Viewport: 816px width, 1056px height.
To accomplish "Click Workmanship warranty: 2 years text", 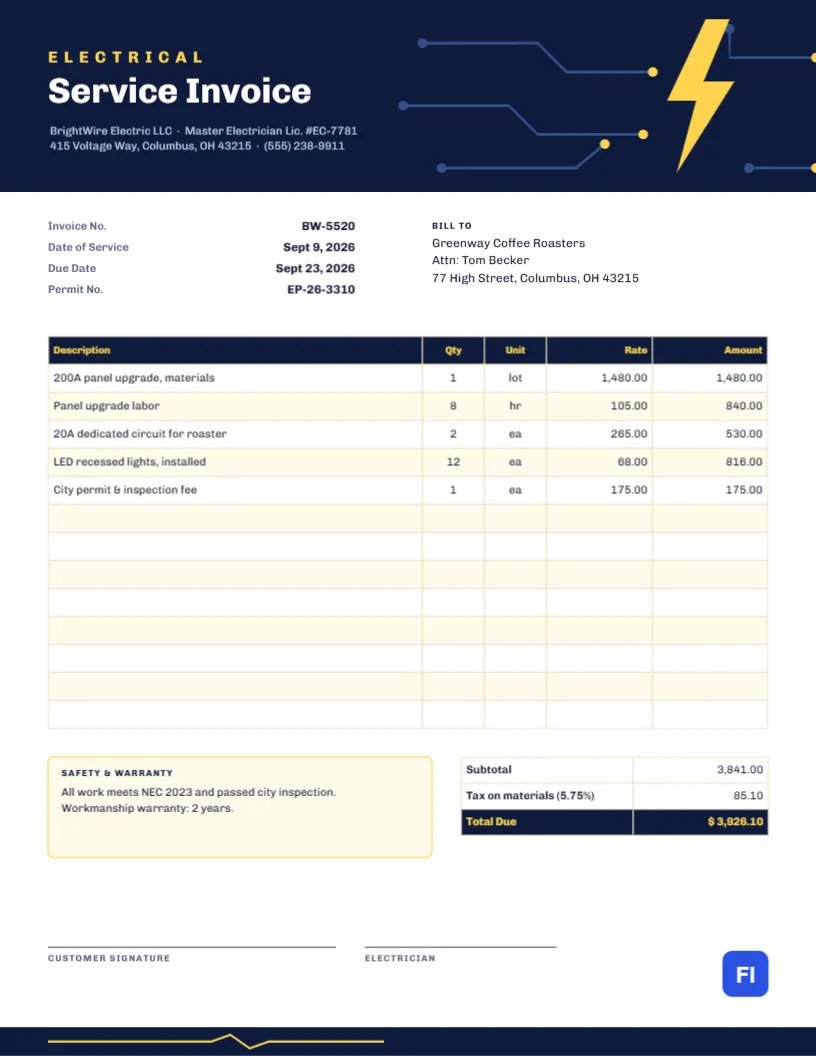I will (147, 808).
